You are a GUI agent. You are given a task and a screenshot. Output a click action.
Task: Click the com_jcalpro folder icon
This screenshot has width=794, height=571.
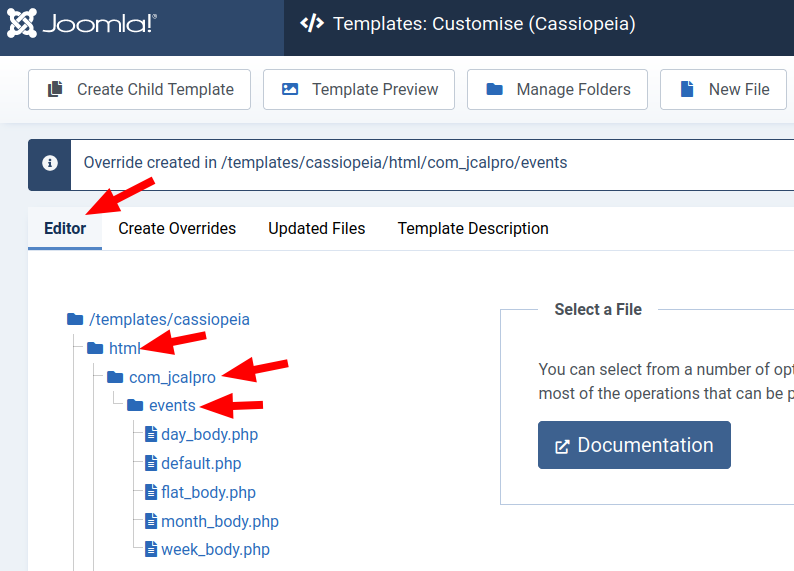point(115,377)
